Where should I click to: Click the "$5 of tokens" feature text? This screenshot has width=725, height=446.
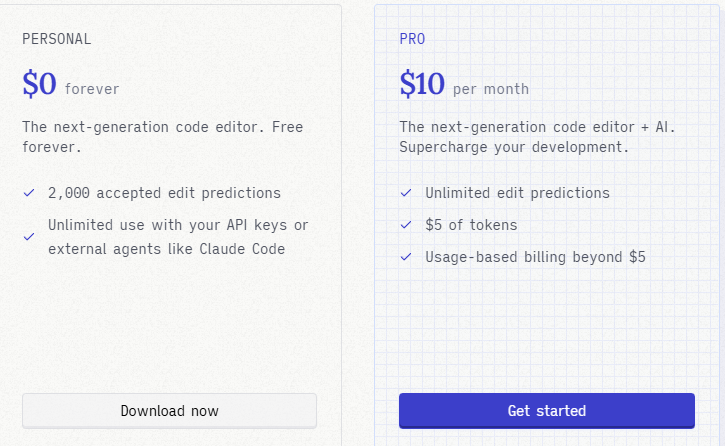(x=471, y=225)
